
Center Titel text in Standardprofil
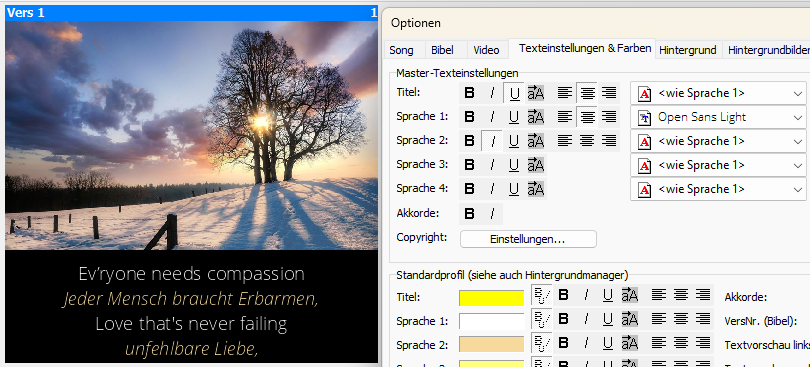coord(681,296)
